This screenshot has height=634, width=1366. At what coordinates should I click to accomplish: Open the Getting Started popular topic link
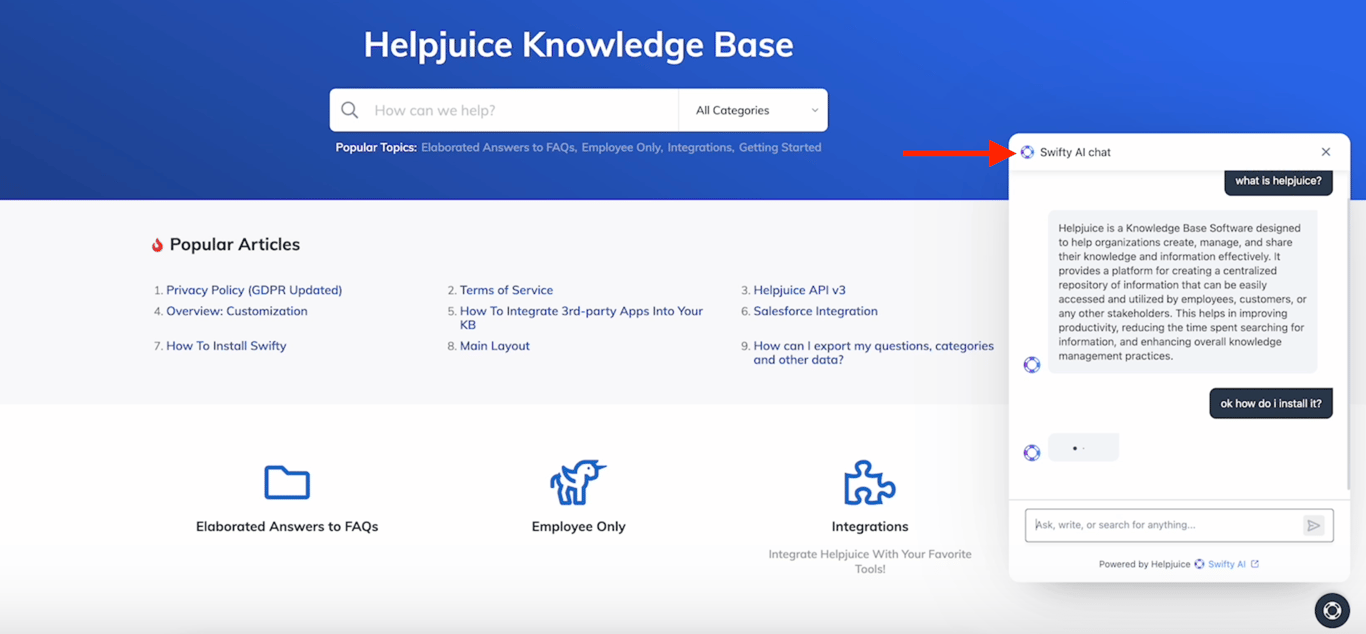(780, 147)
